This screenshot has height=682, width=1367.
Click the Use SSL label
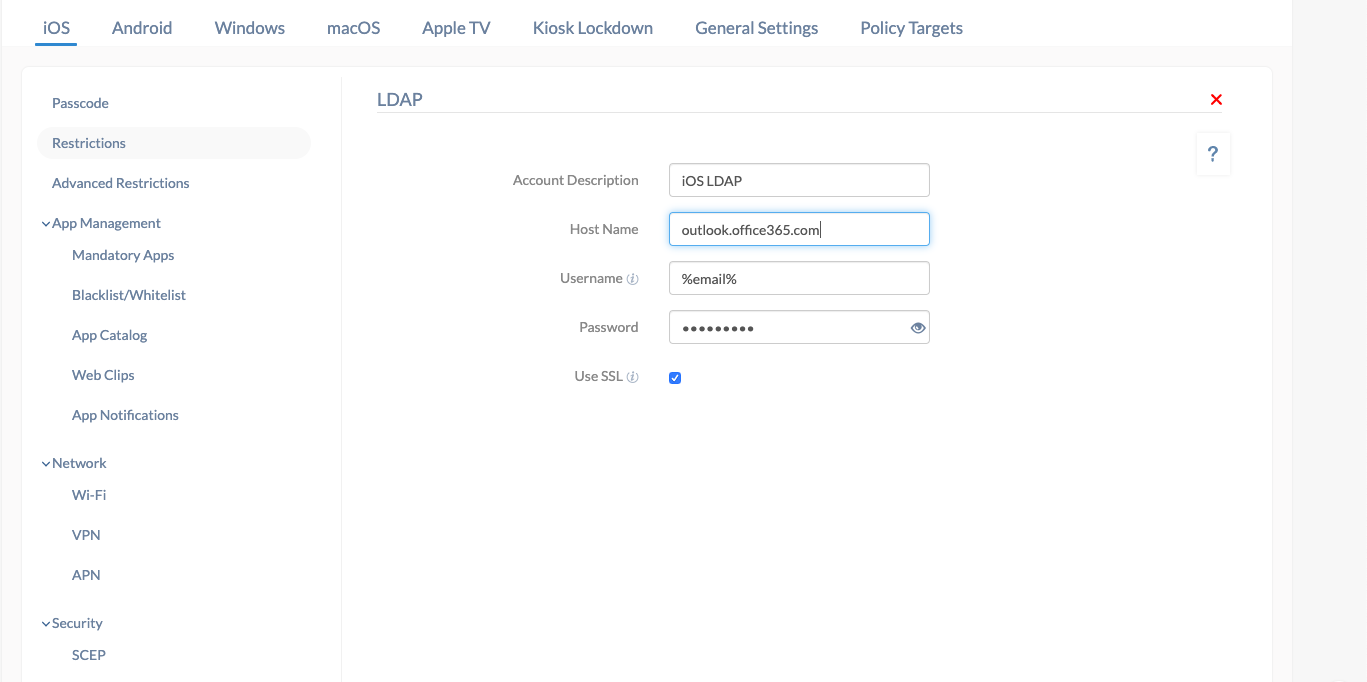tap(599, 377)
